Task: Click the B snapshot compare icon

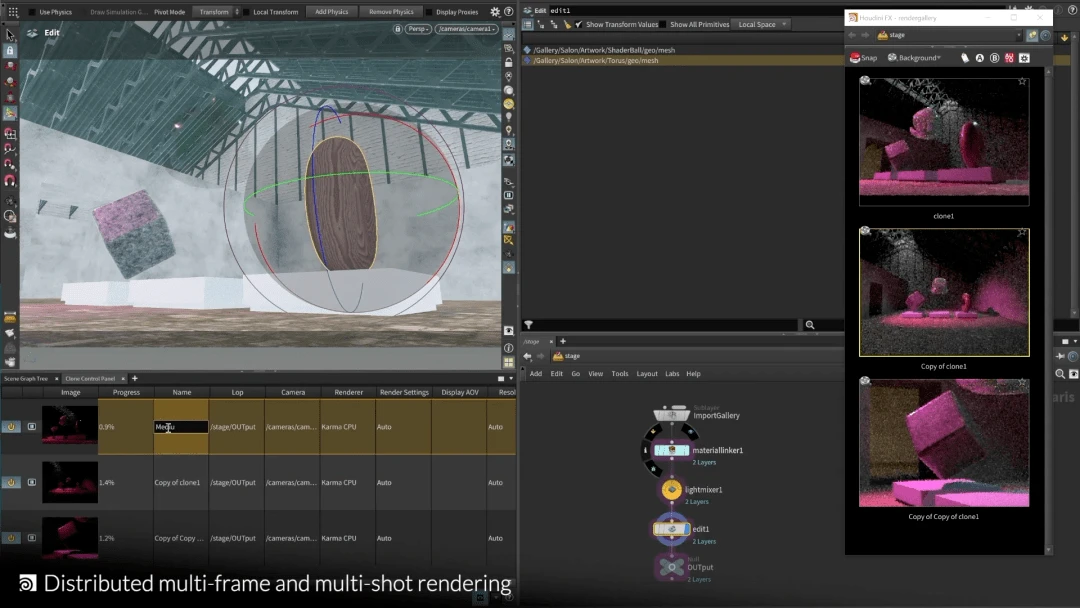Action: pos(994,58)
